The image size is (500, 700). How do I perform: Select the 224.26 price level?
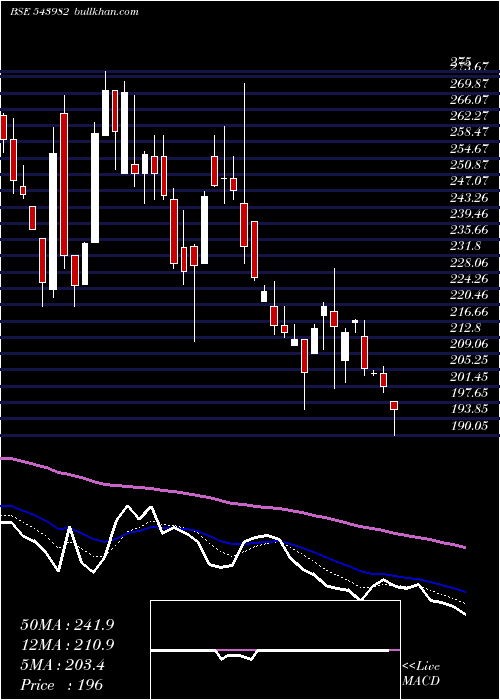tap(470, 279)
